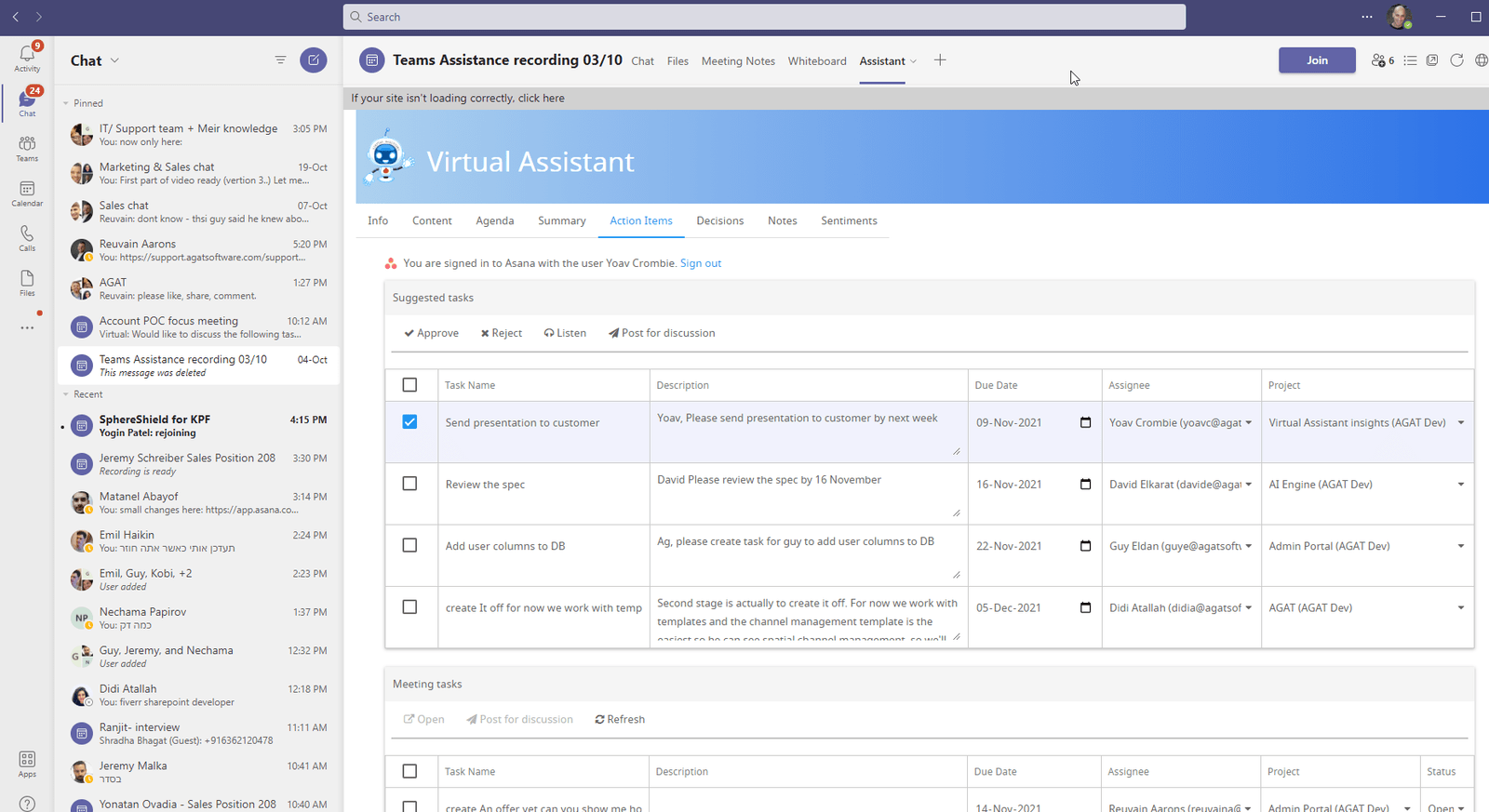Open the Sentiments tab

pos(849,220)
